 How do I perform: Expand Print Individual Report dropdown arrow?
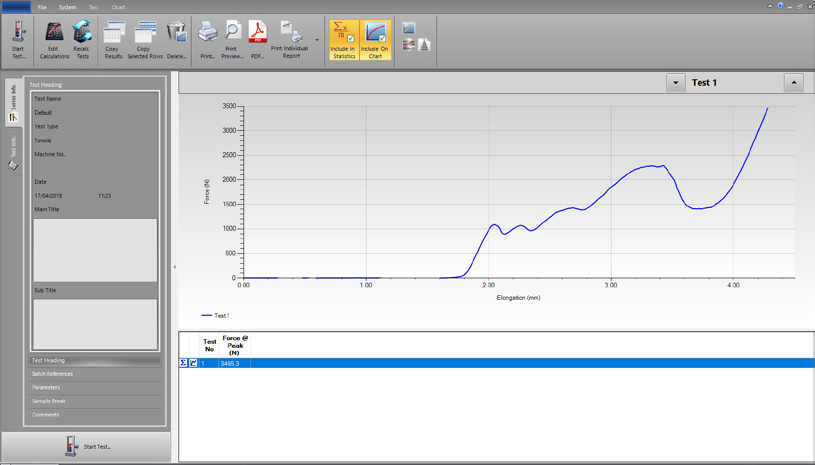(317, 41)
